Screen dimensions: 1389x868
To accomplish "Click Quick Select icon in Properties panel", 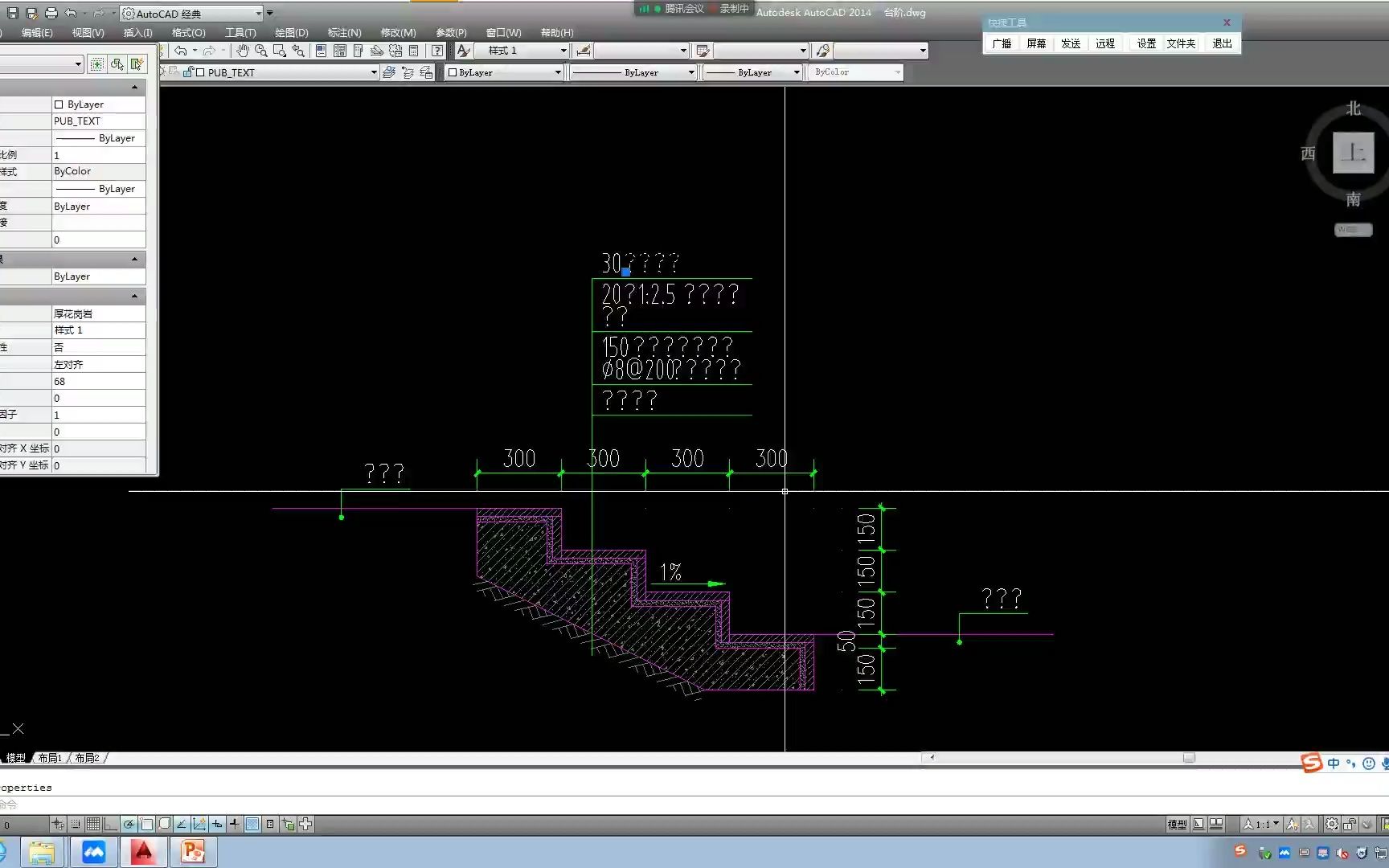I will click(x=137, y=64).
